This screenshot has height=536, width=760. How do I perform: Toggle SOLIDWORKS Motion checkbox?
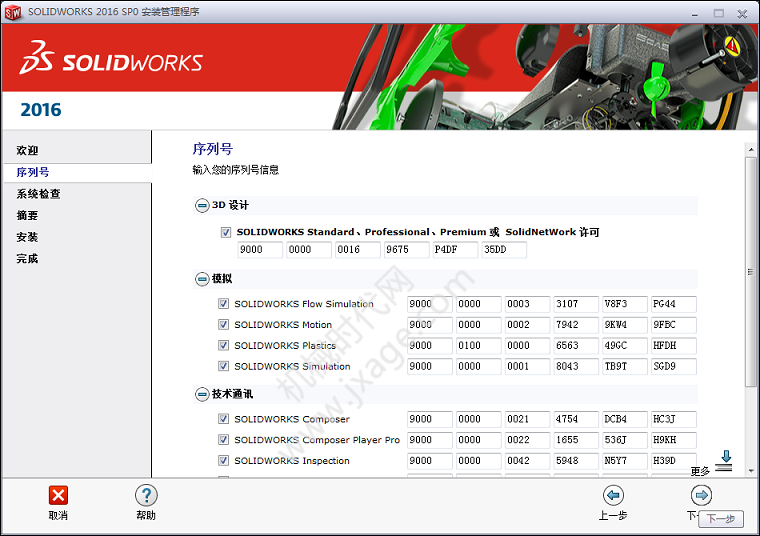coord(223,325)
